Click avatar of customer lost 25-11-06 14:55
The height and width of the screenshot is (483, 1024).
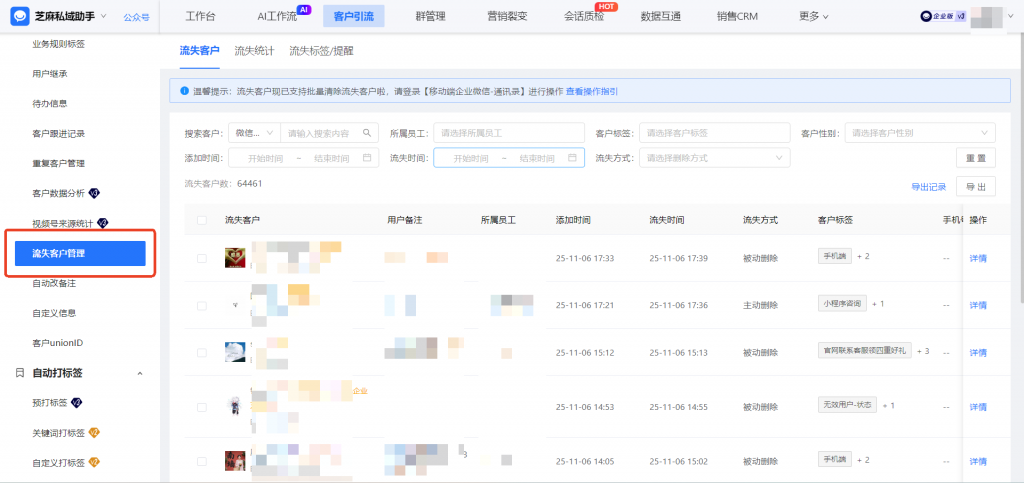pyautogui.click(x=234, y=406)
